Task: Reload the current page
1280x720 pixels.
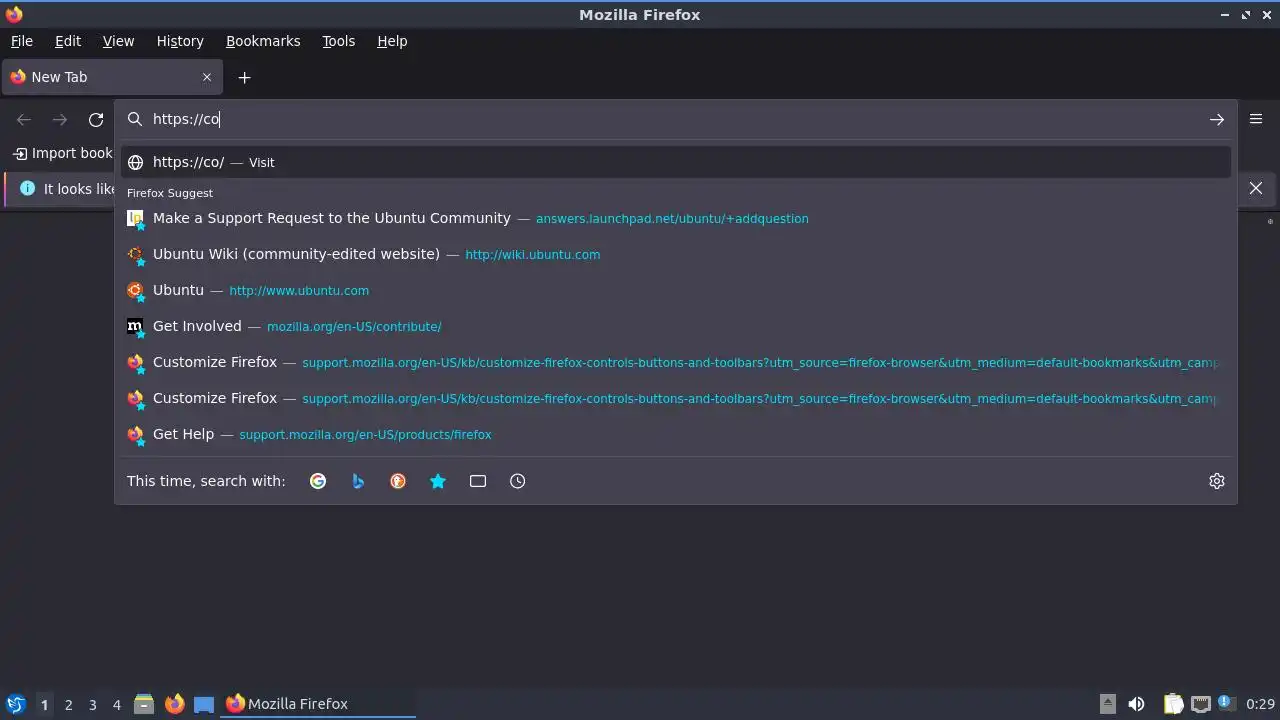Action: pos(96,119)
